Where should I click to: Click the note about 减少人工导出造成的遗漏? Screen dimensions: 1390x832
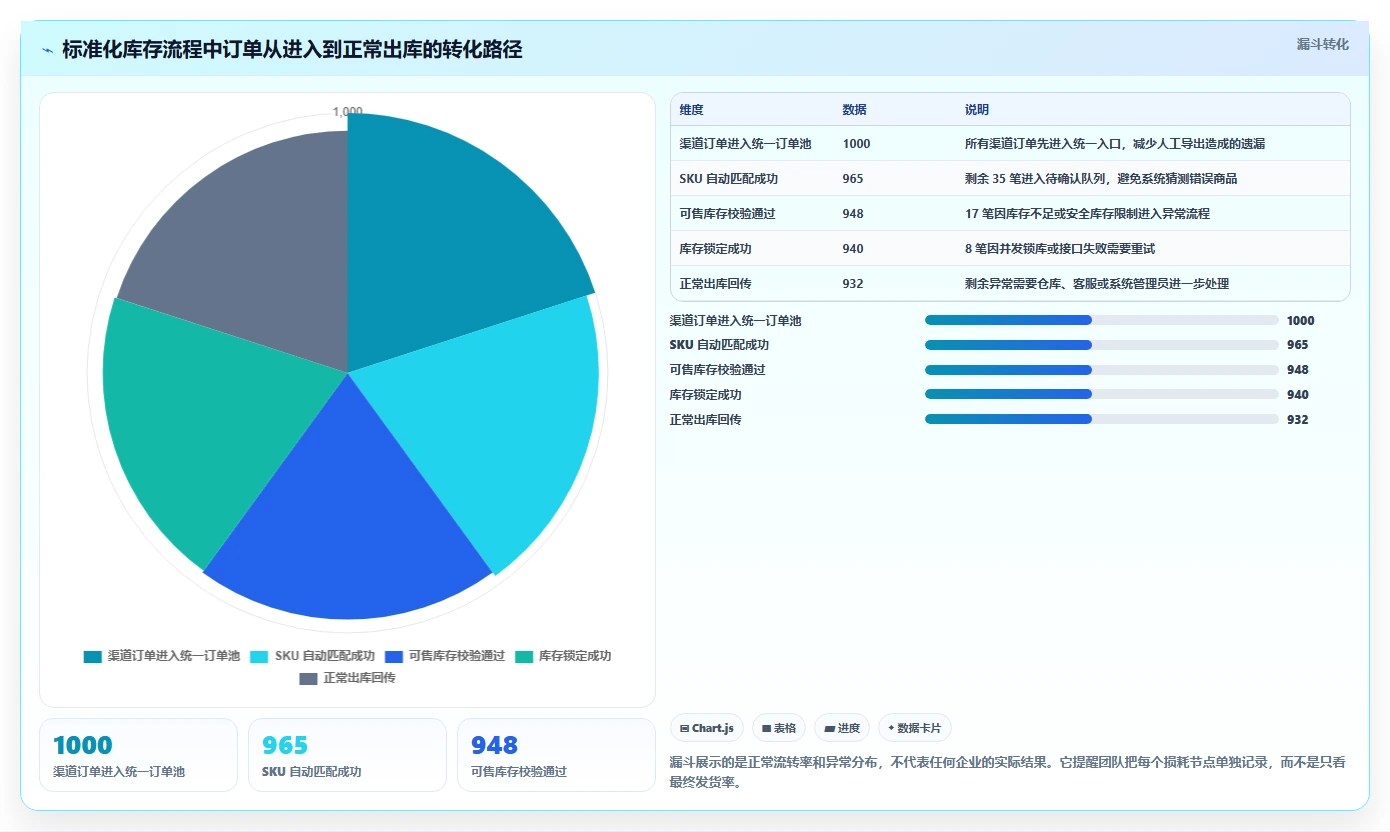point(1115,144)
